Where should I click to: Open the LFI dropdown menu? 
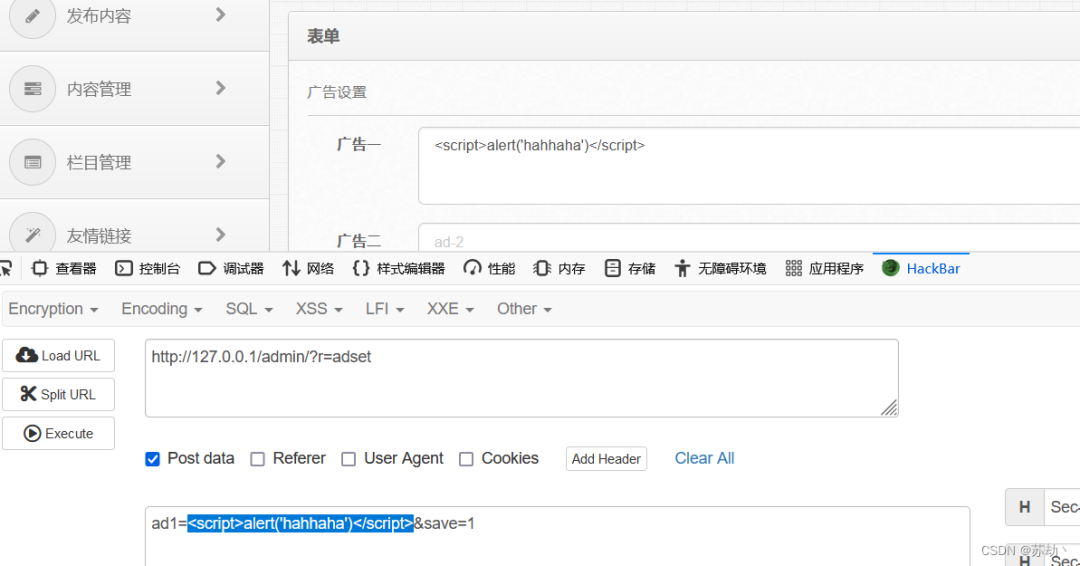384,308
